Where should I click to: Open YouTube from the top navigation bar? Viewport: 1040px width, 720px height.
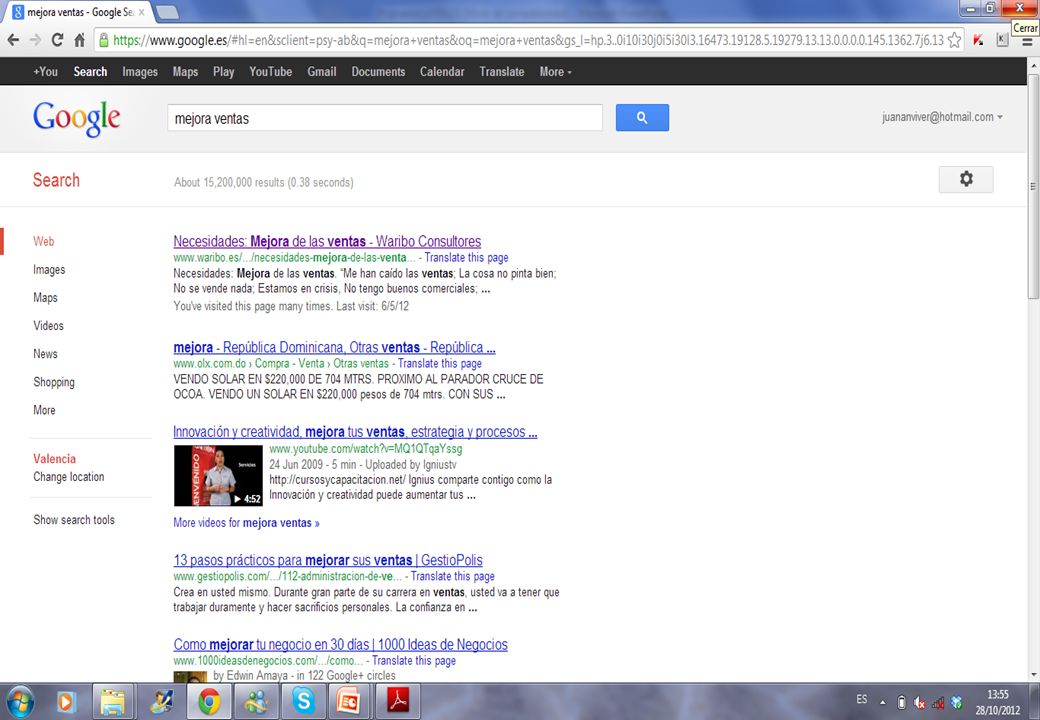point(271,72)
